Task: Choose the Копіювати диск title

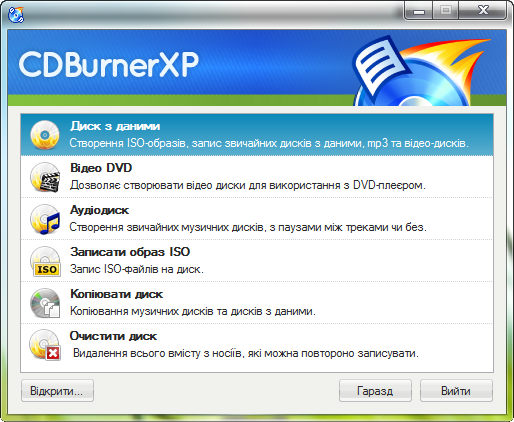Action: pyautogui.click(x=116, y=294)
